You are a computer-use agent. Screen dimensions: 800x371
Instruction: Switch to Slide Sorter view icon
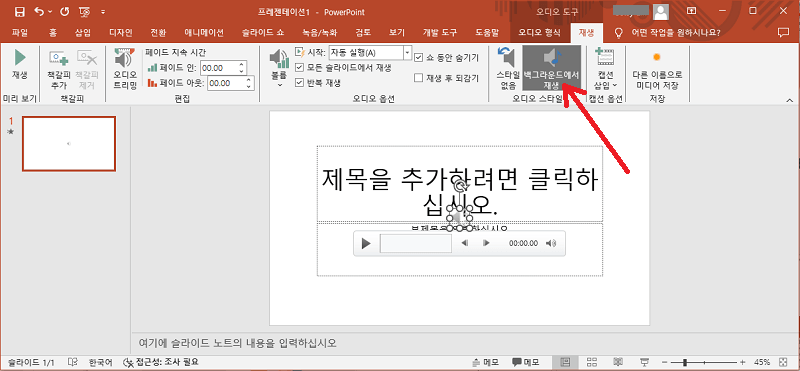[592, 362]
